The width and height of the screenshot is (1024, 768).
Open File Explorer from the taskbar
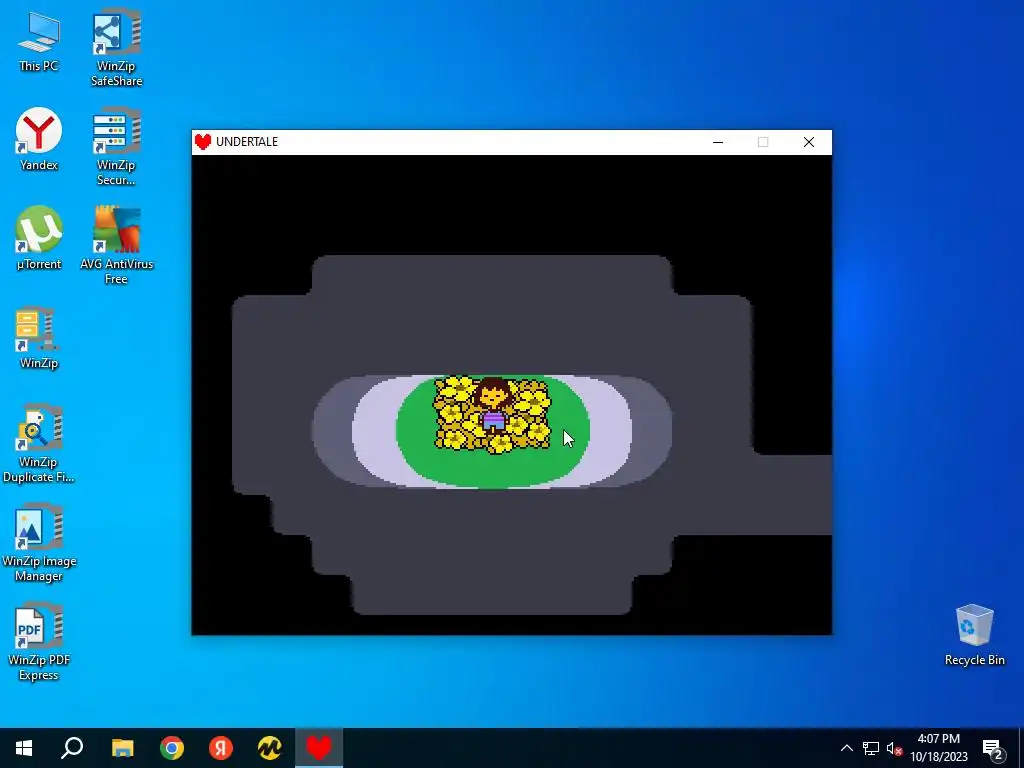[122, 748]
